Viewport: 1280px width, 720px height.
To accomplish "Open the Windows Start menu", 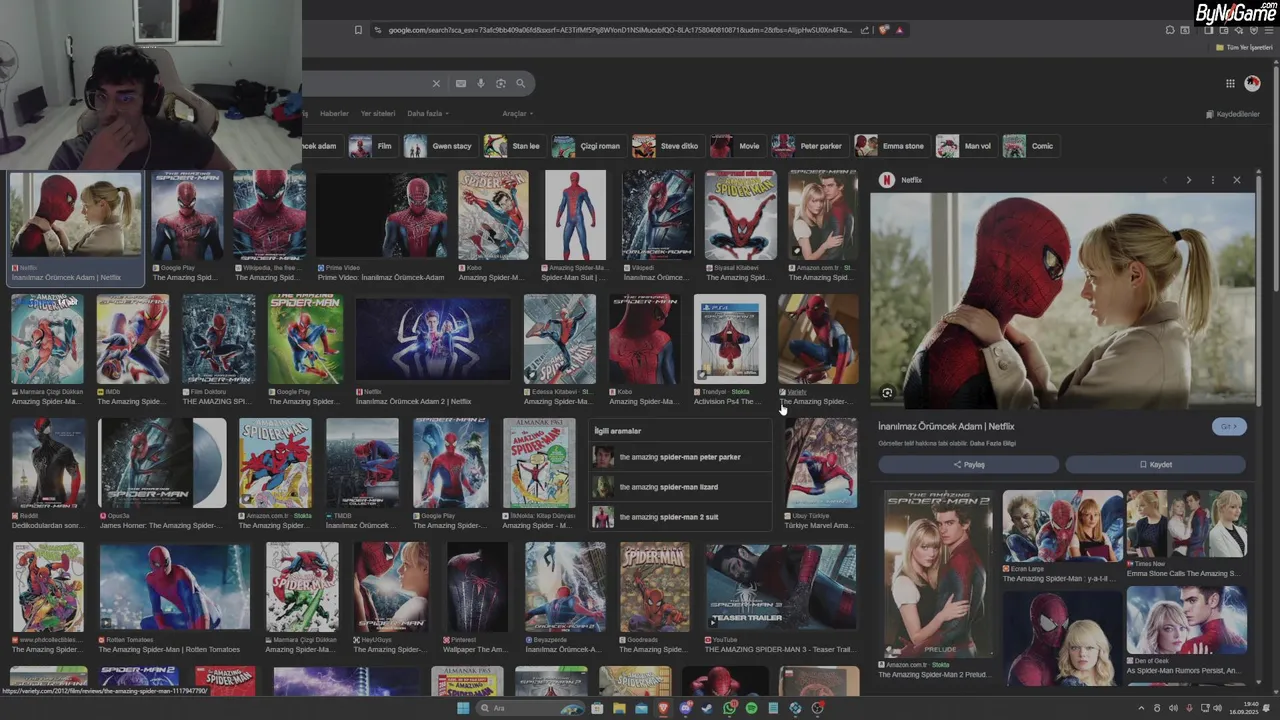I will click(x=463, y=708).
